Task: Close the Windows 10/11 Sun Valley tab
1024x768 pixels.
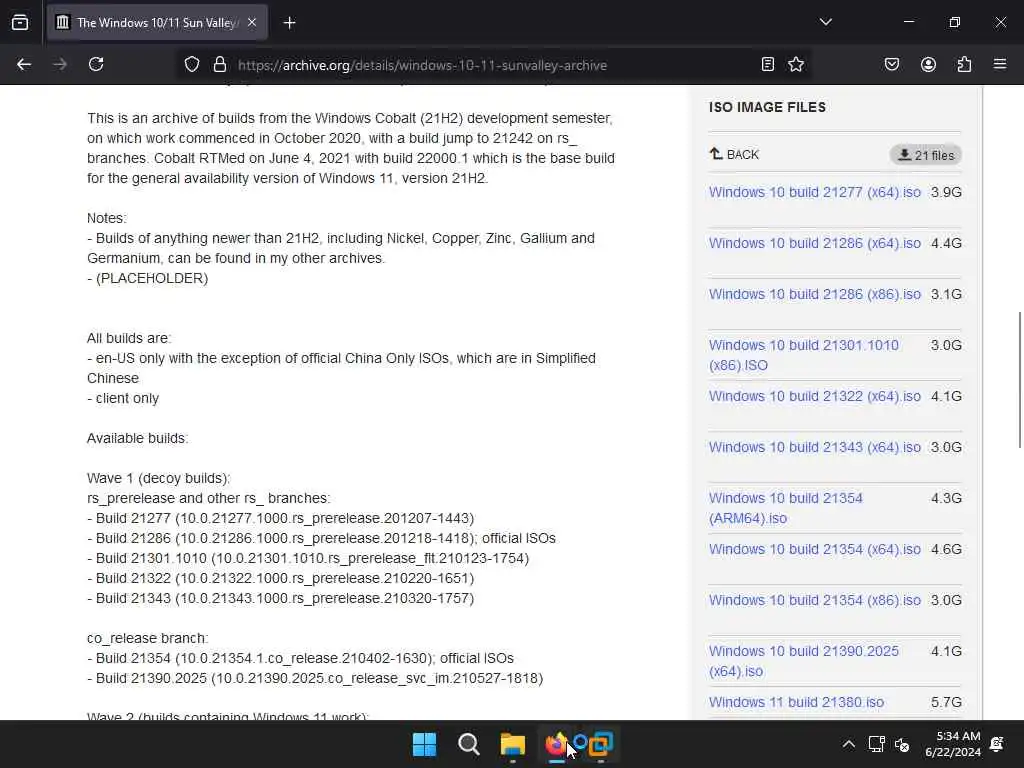Action: (252, 22)
